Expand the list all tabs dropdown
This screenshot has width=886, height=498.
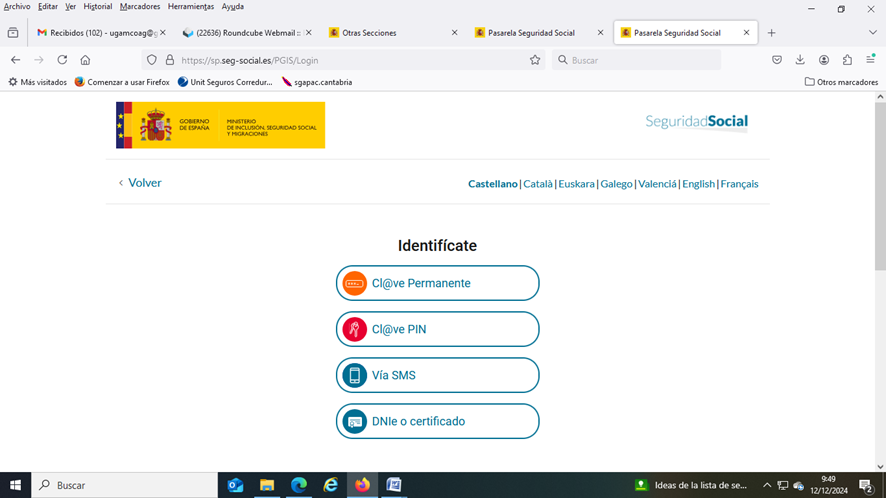click(x=873, y=33)
